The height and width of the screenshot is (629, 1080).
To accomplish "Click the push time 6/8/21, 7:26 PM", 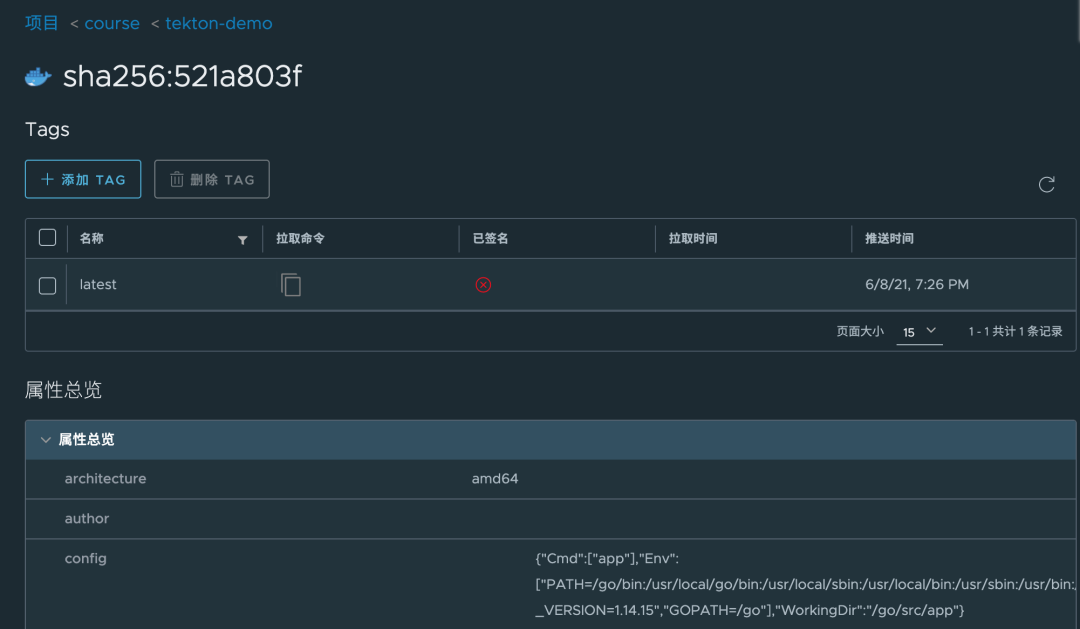I will [x=917, y=285].
